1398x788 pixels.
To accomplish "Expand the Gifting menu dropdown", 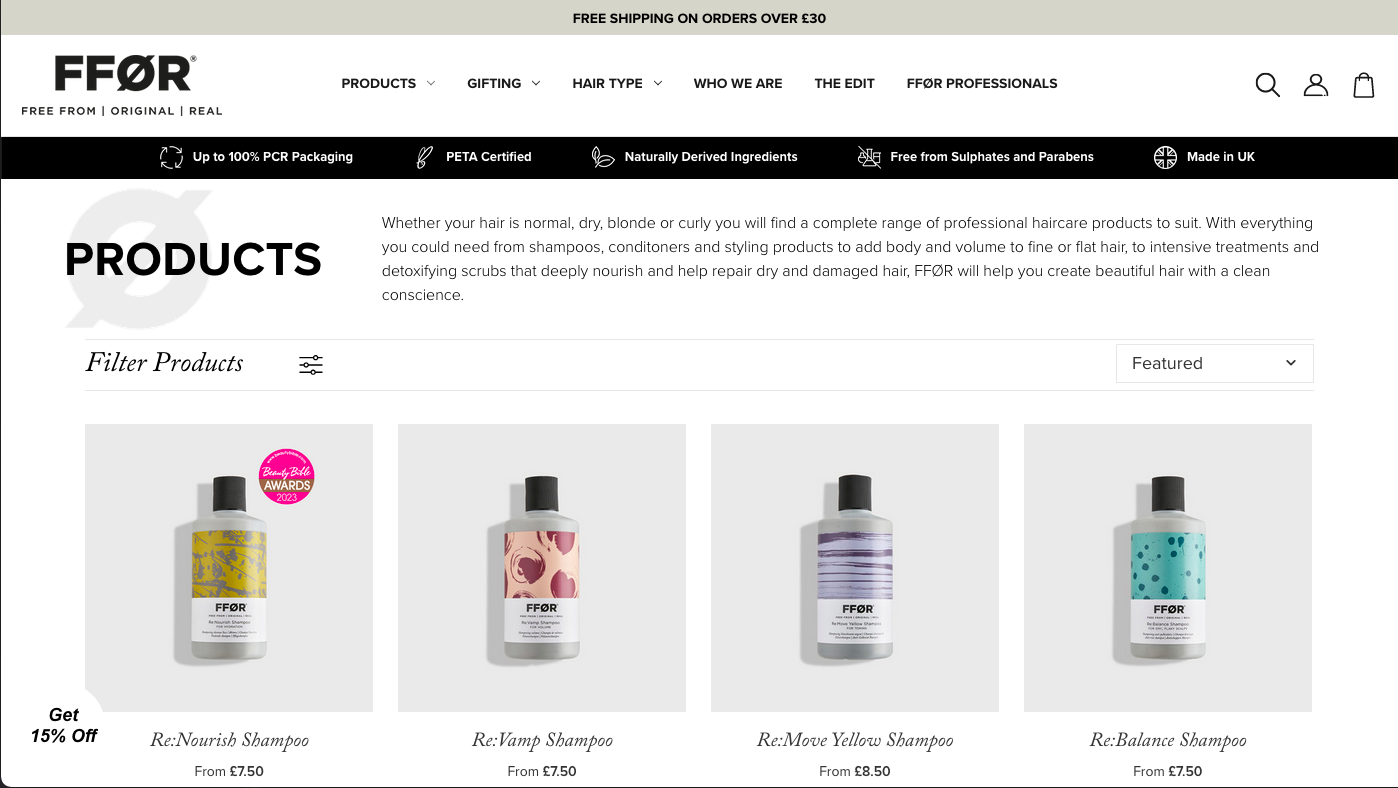I will (504, 83).
